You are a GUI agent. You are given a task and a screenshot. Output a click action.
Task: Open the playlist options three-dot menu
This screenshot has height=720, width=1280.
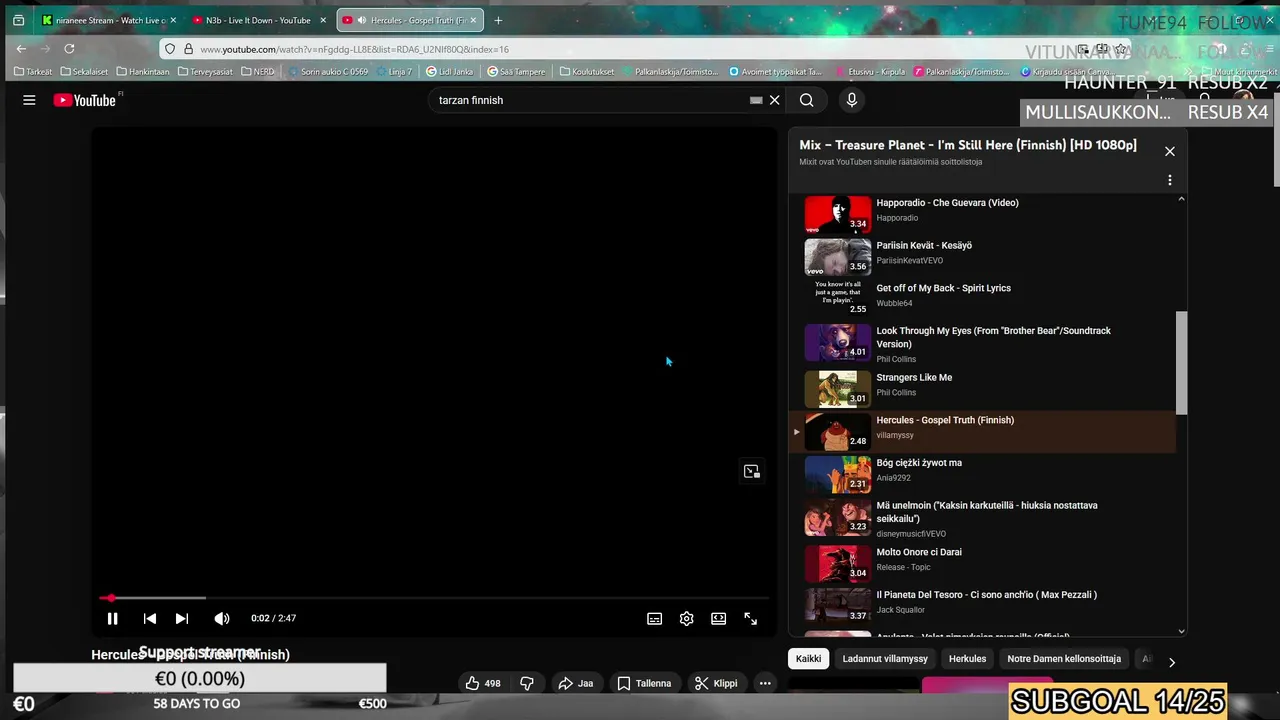[1169, 180]
